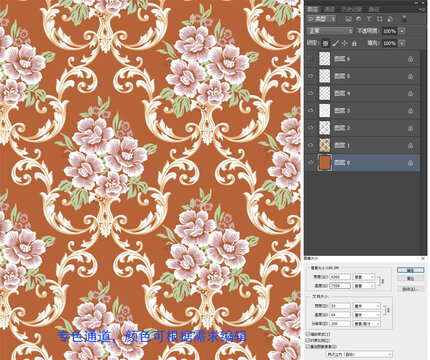Click the resolution field showing 300

[x=340, y=324]
